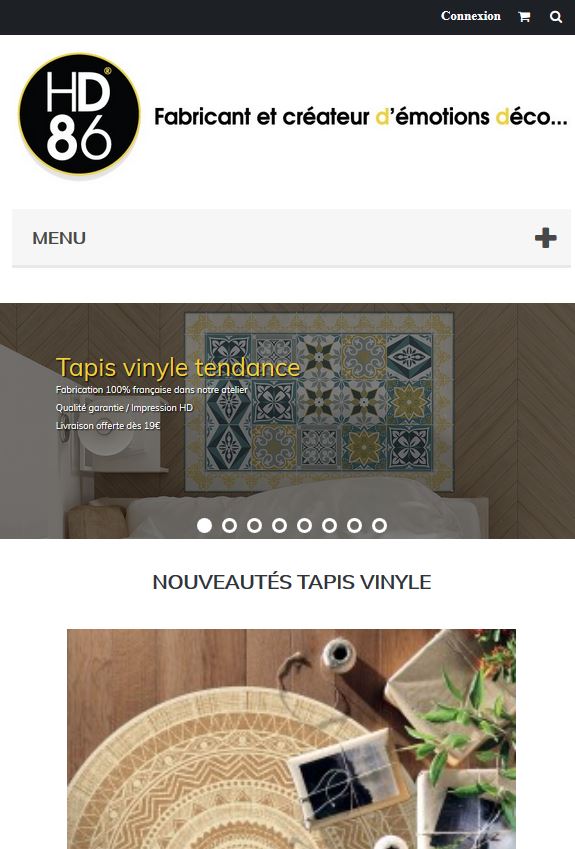
Task: Click the Livraison offerte dès 19€ text
Action: click(x=108, y=426)
